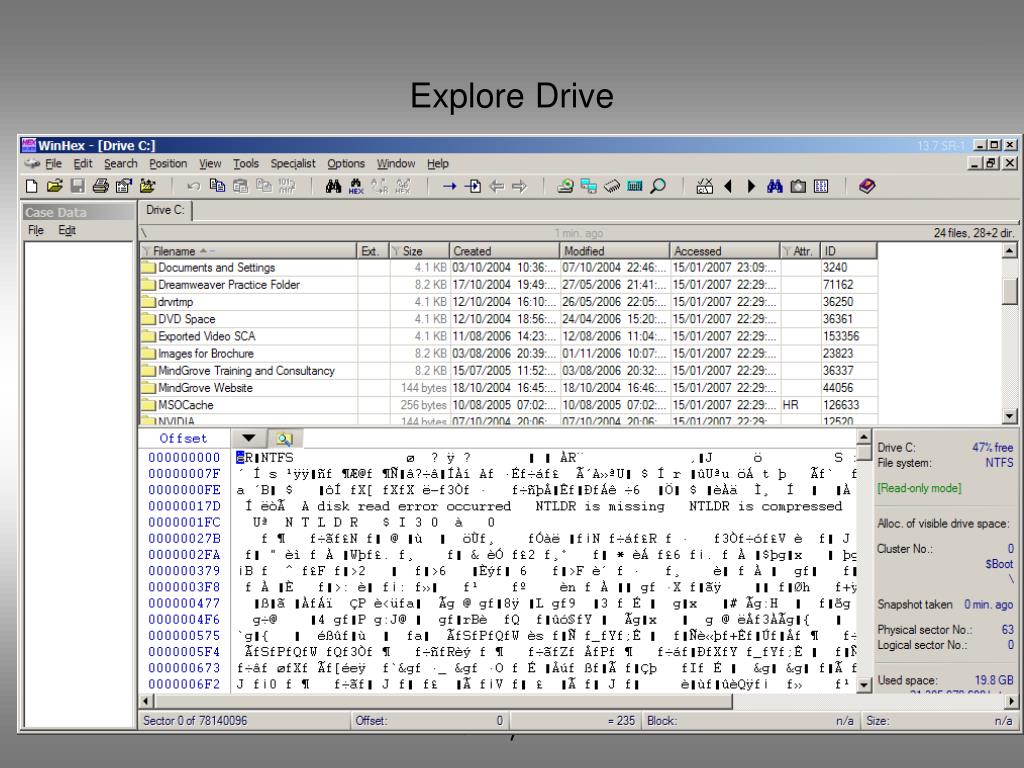This screenshot has height=768, width=1024.
Task: Select the DVD Space folder
Action: (x=508, y=319)
